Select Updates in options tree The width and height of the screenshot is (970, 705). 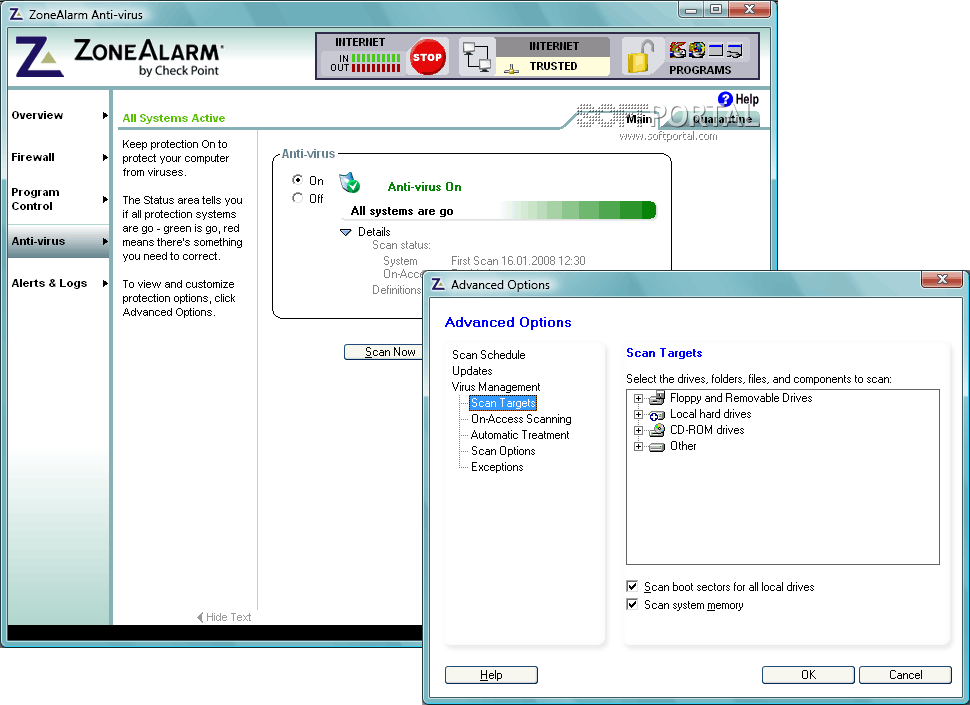(x=472, y=370)
